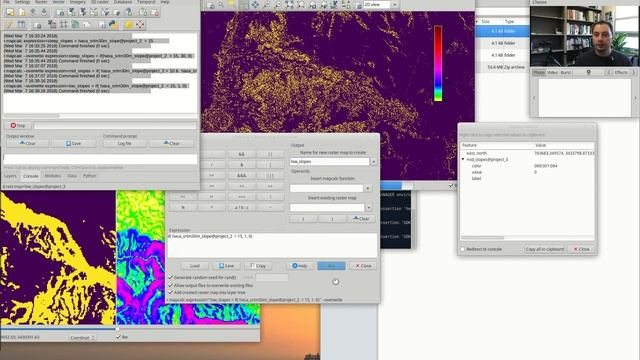640x360 pixels.
Task: Click the expression text area
Action: [x=272, y=245]
